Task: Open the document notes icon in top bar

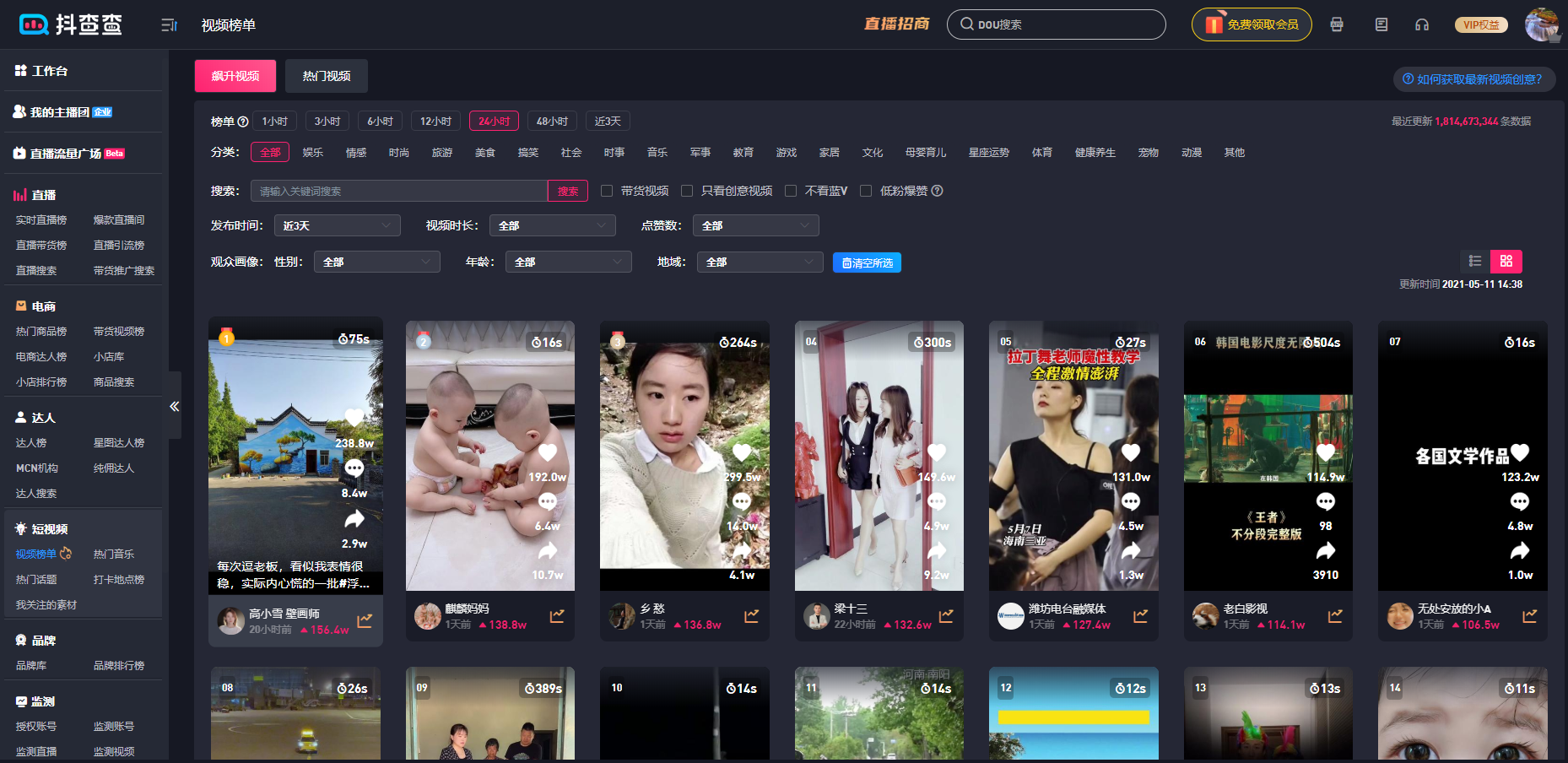Action: [1381, 24]
